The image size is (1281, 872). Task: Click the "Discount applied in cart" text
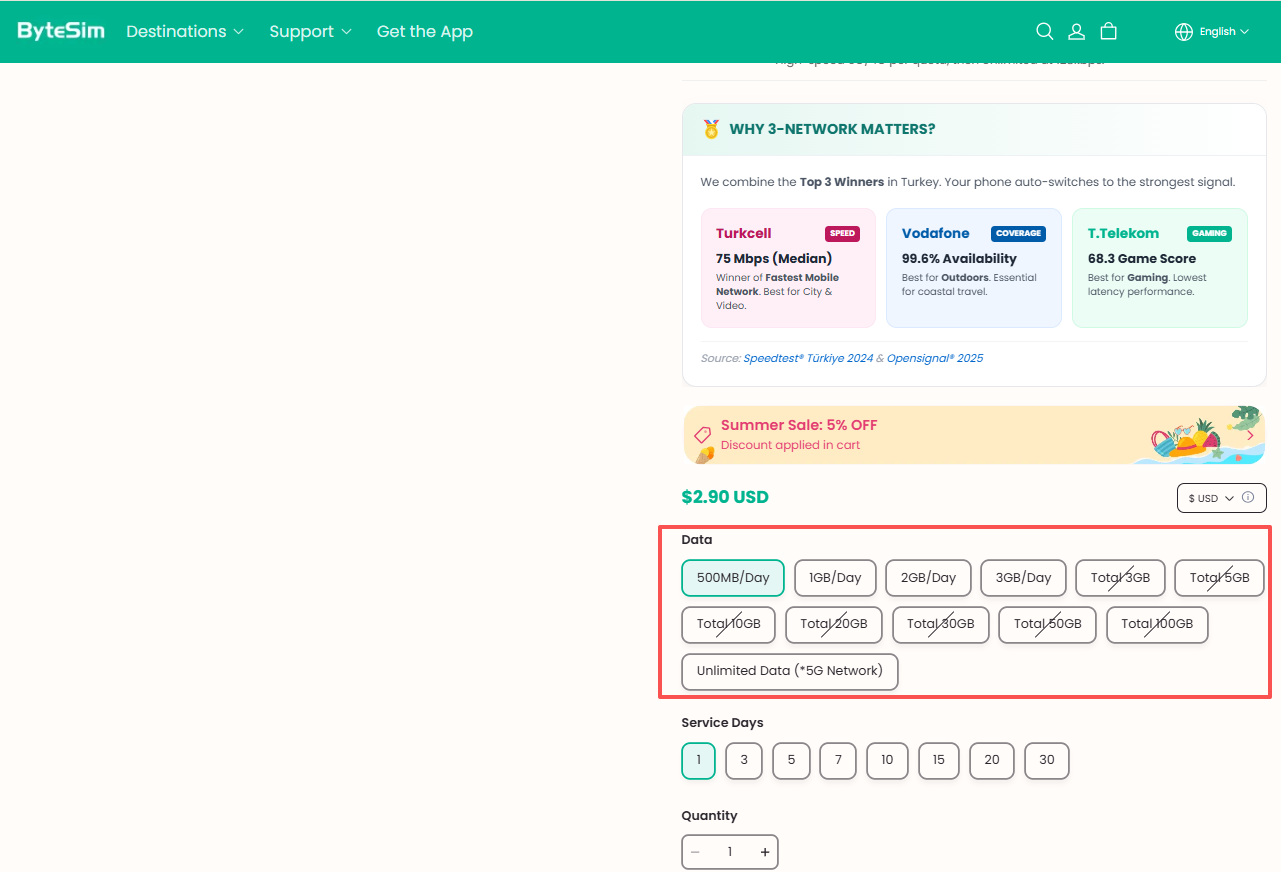coord(790,445)
